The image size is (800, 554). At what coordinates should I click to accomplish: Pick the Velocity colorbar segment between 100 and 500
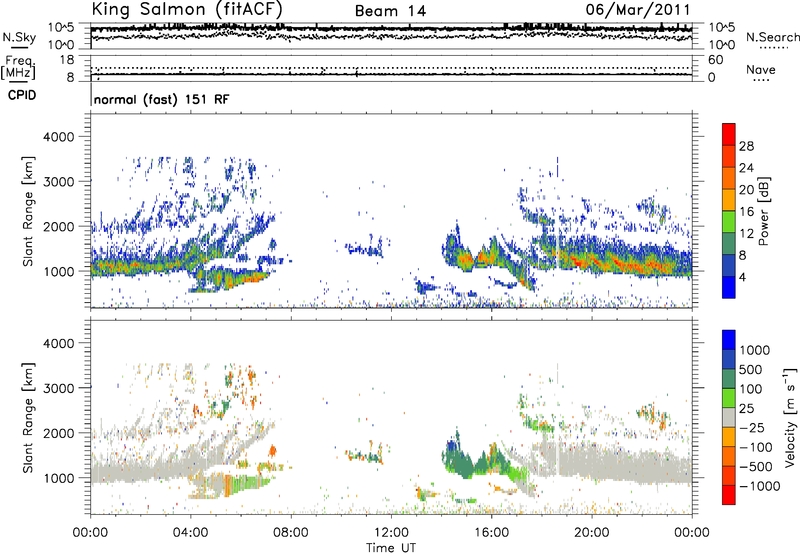point(729,379)
